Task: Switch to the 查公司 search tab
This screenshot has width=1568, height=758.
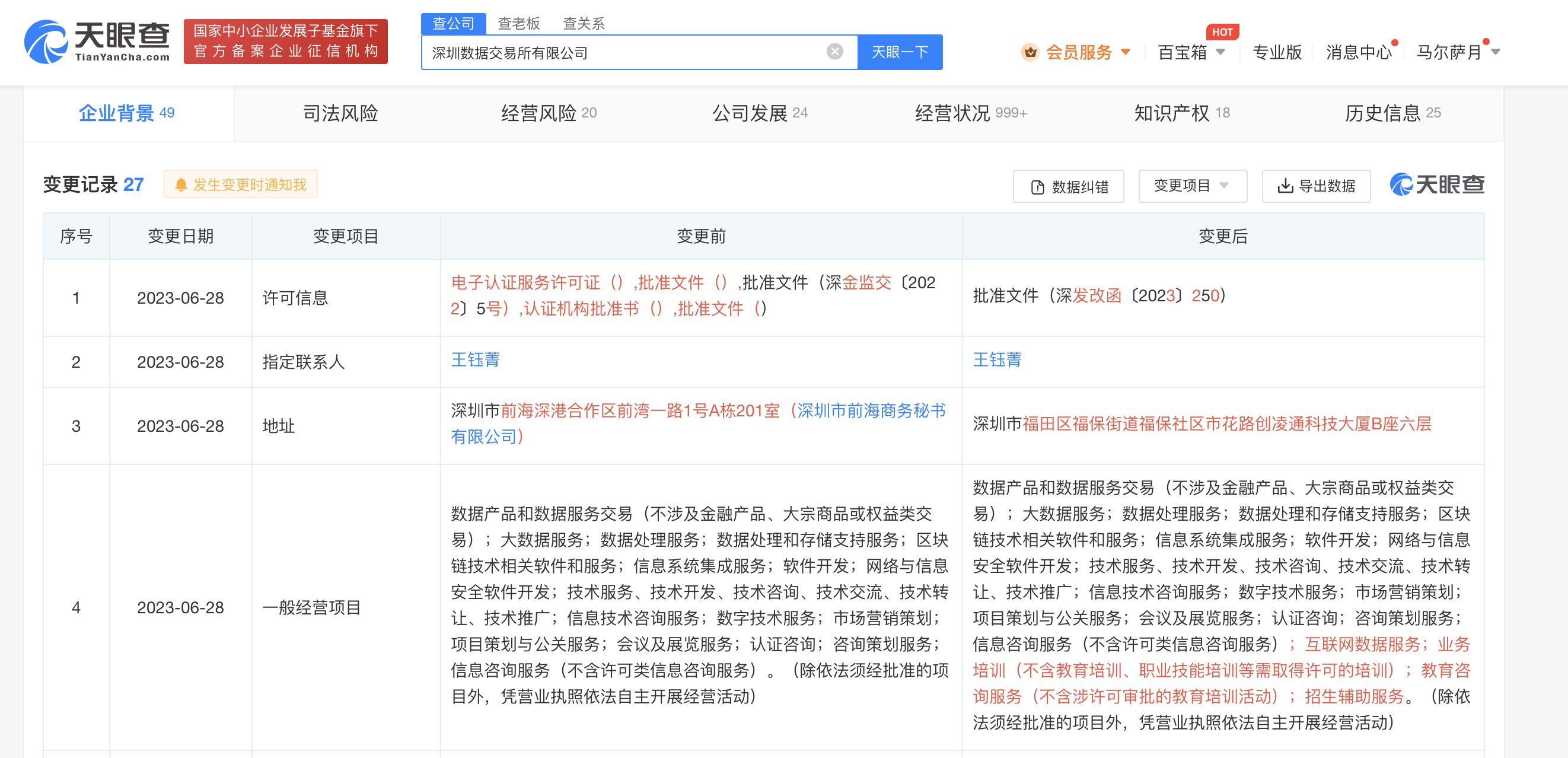Action: pyautogui.click(x=453, y=23)
